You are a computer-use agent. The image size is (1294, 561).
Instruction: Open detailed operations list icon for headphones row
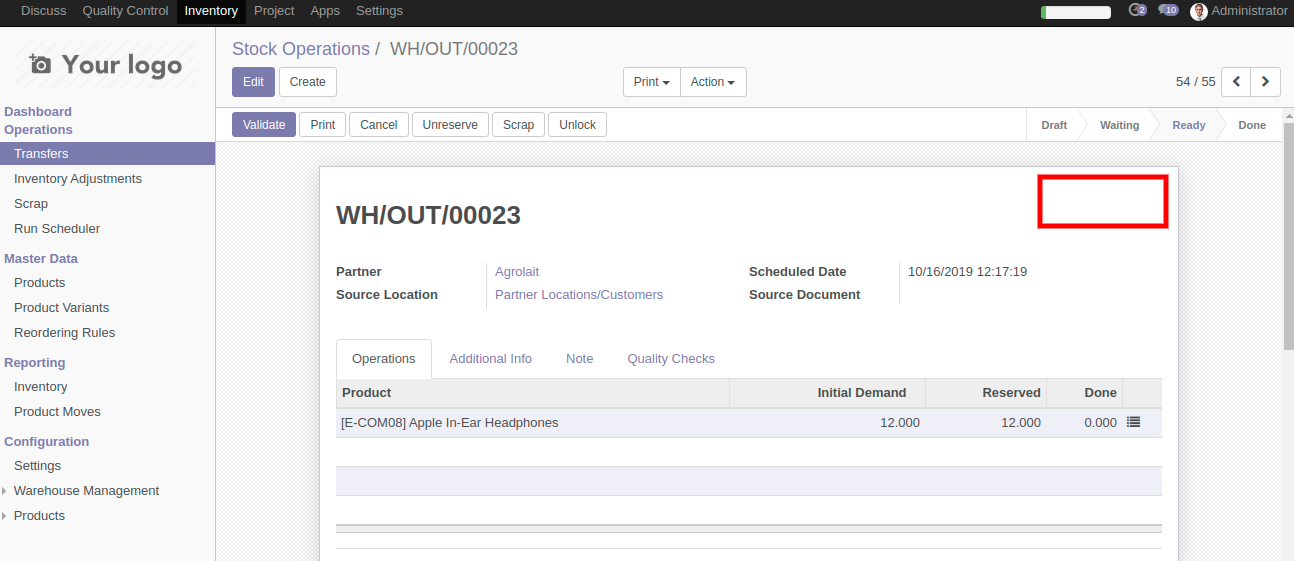pyautogui.click(x=1133, y=422)
